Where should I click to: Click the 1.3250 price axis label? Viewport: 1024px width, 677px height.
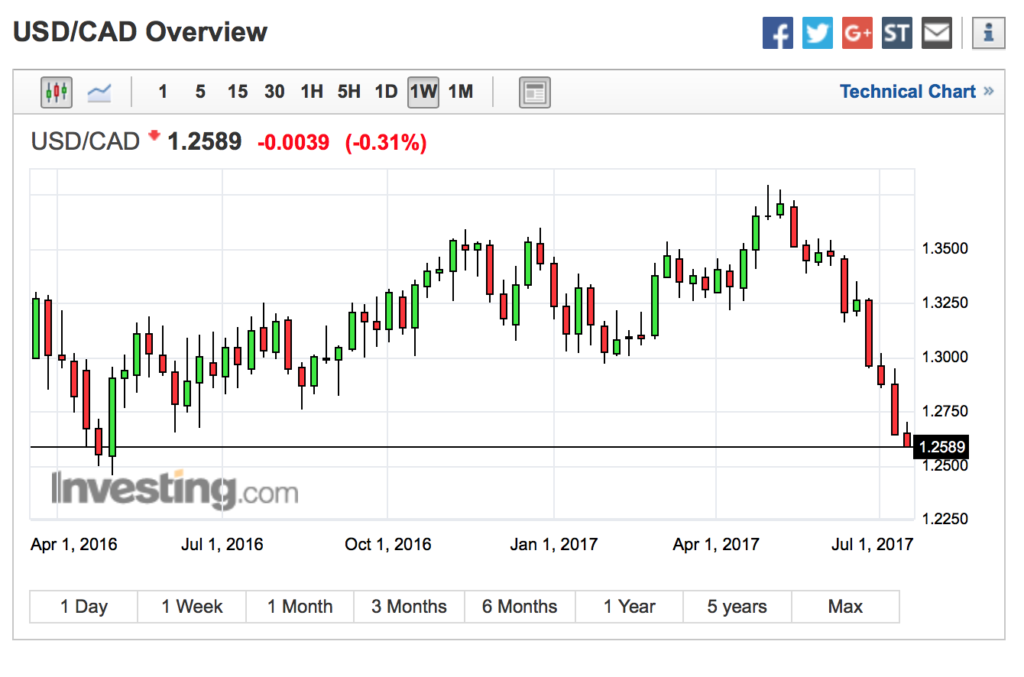click(944, 303)
